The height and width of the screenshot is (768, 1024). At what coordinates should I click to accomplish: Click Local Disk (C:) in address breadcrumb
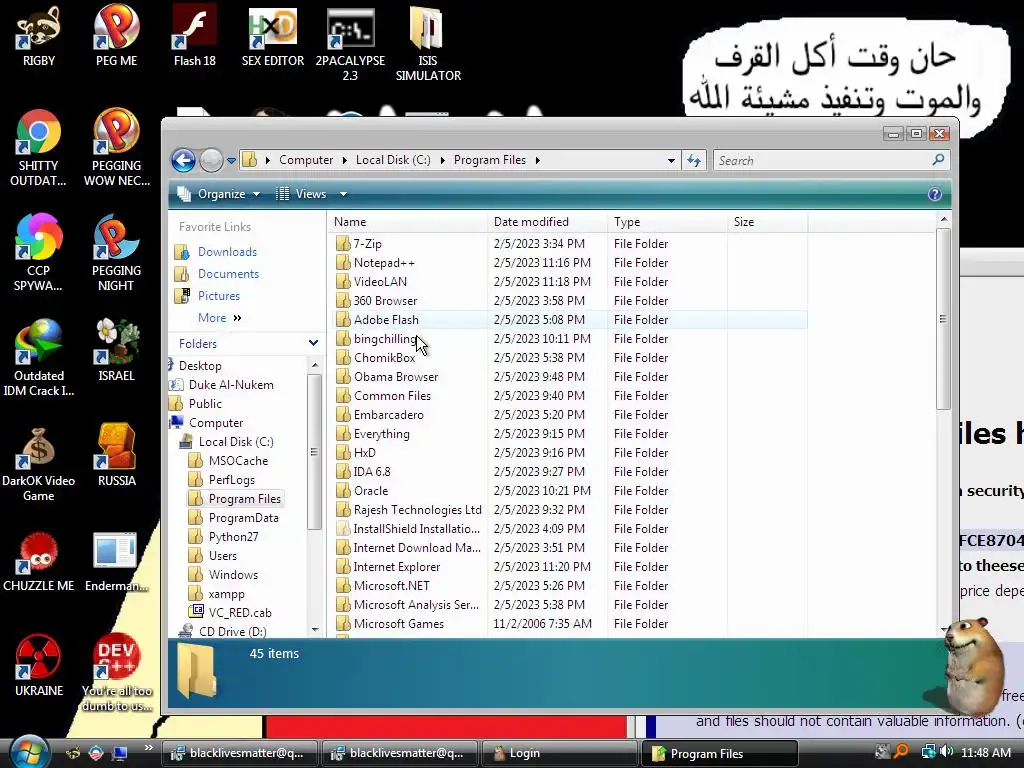click(393, 160)
